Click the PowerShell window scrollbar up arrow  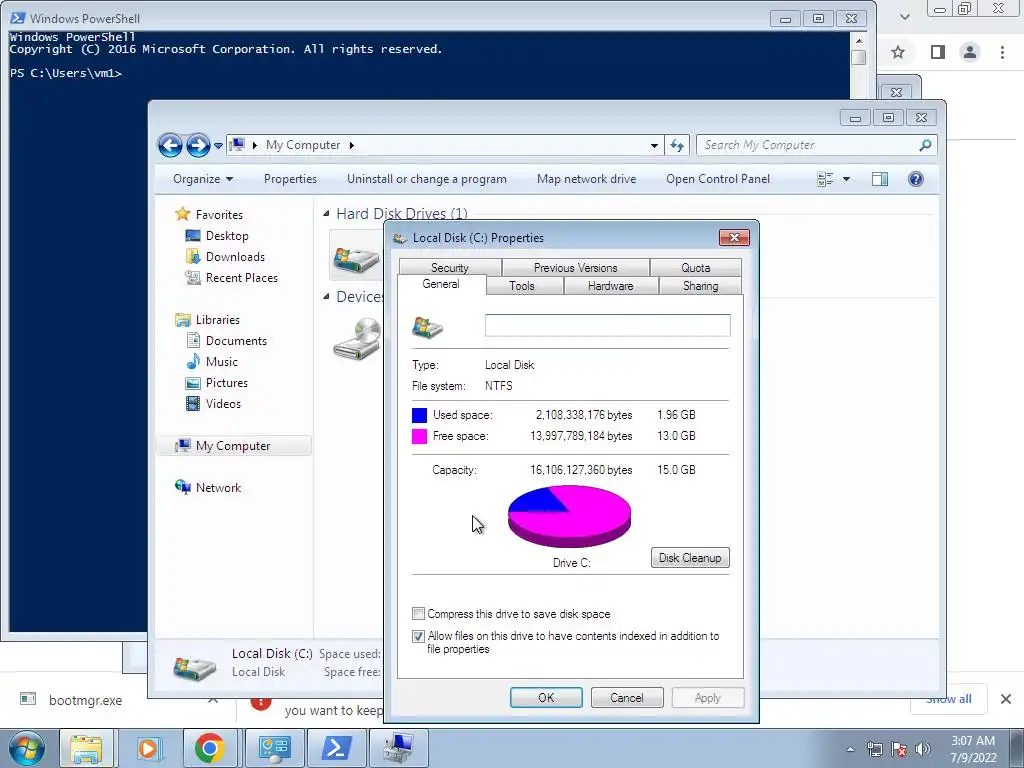[859, 40]
